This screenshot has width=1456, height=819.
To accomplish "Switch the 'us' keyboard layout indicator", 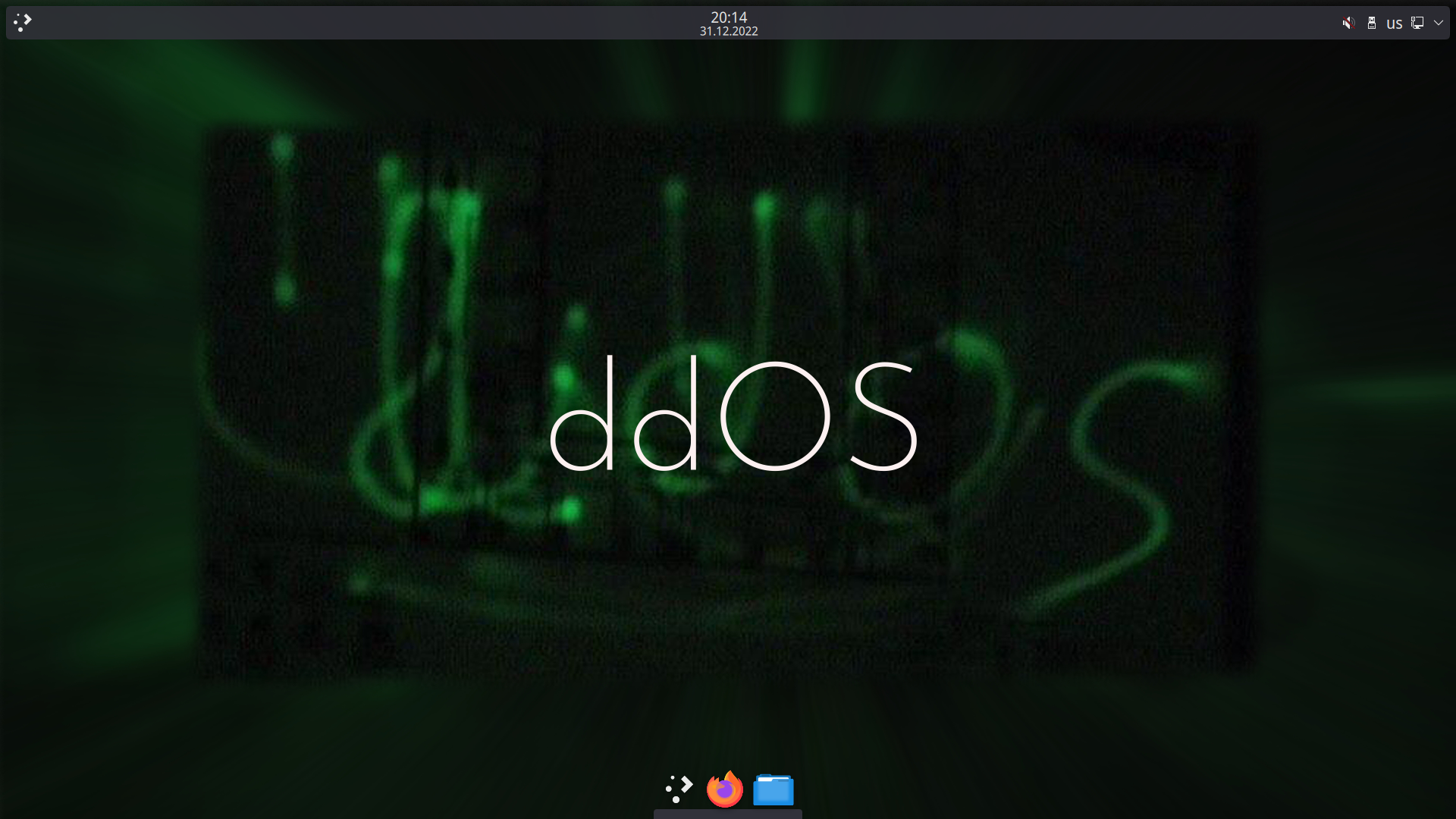I will (x=1394, y=24).
